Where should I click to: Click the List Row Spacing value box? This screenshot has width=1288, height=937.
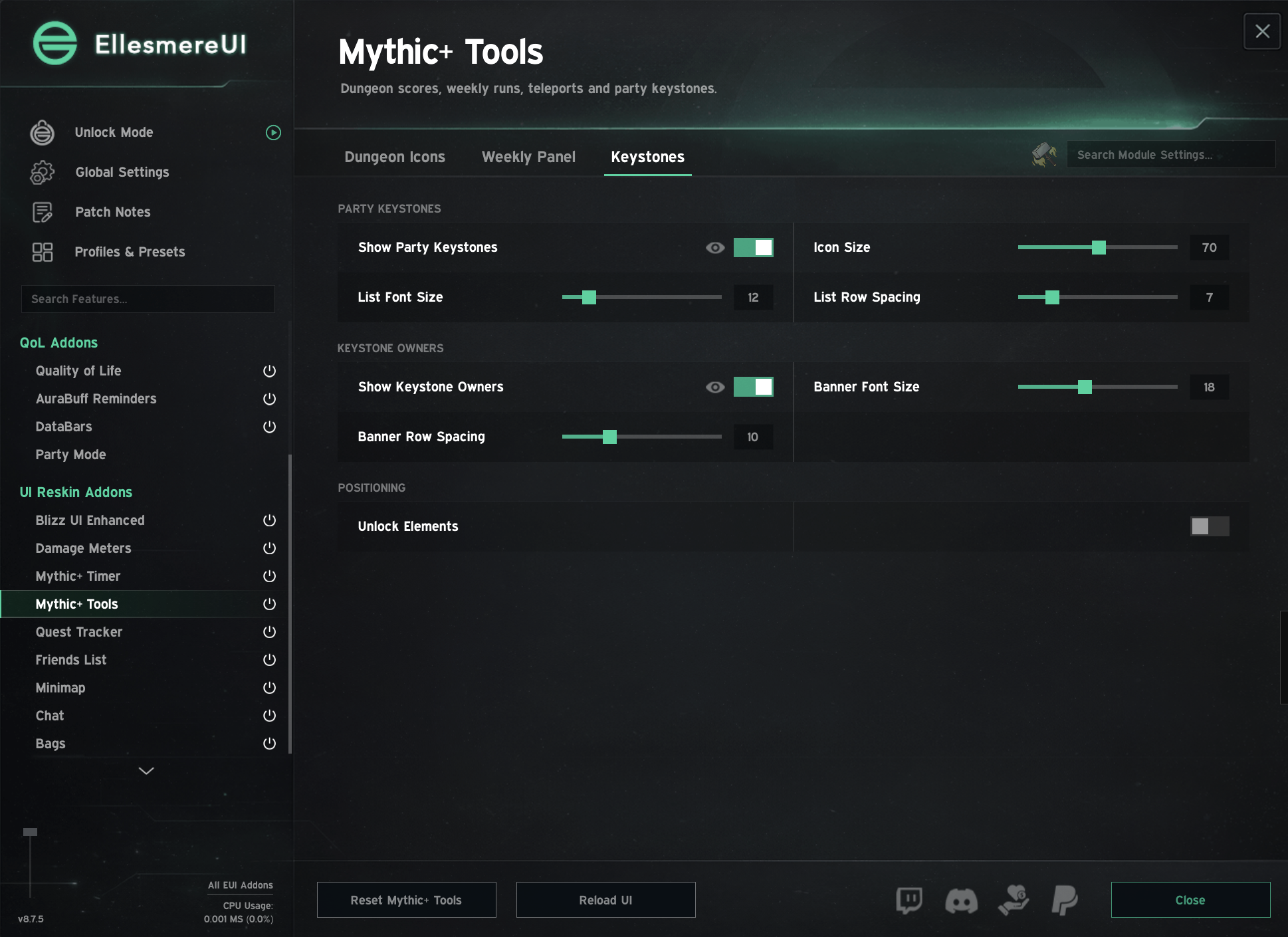1209,297
